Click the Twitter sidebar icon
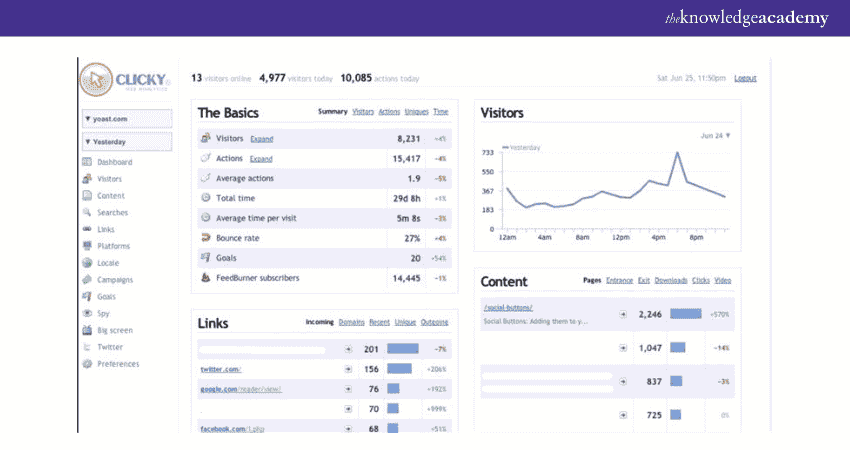The height and width of the screenshot is (450, 850). tap(88, 347)
